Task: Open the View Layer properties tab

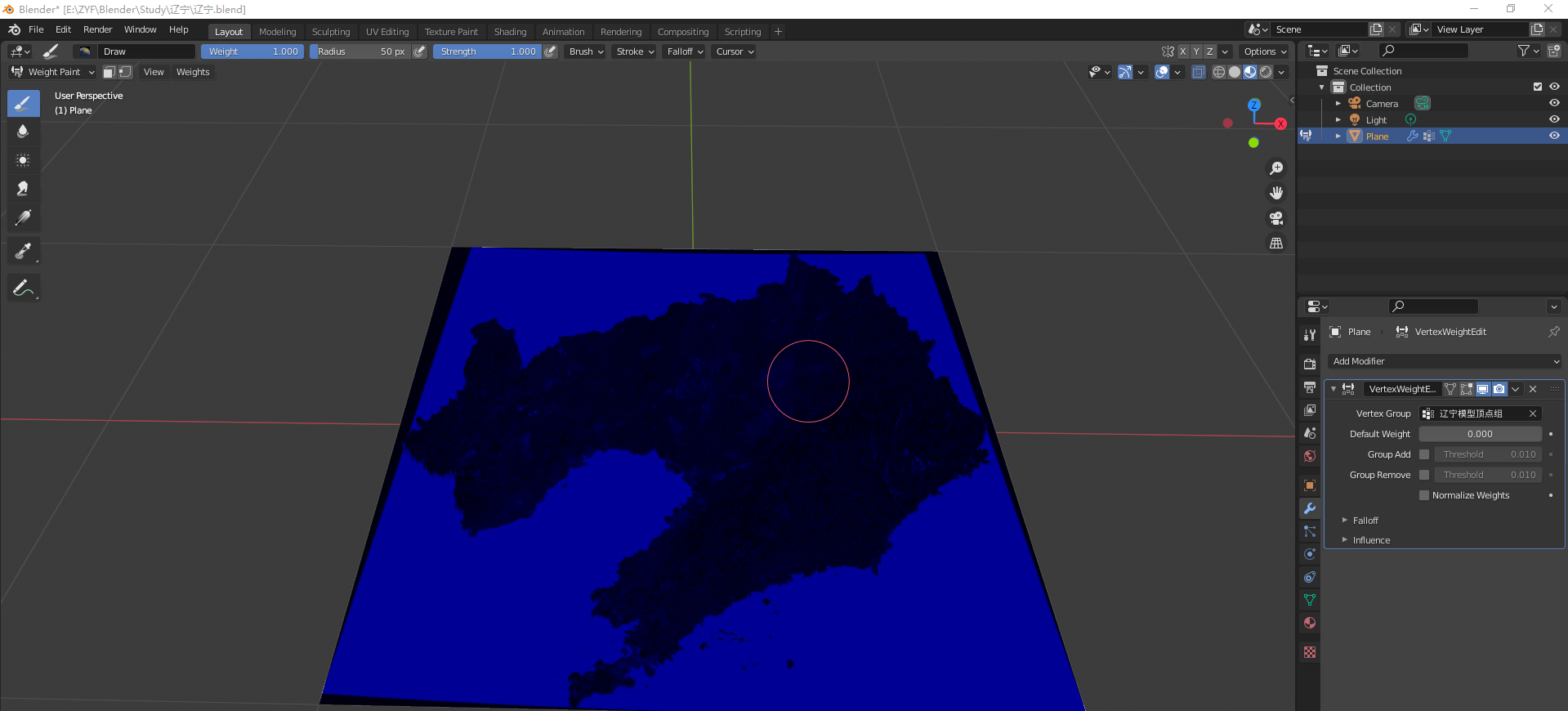Action: pyautogui.click(x=1310, y=409)
